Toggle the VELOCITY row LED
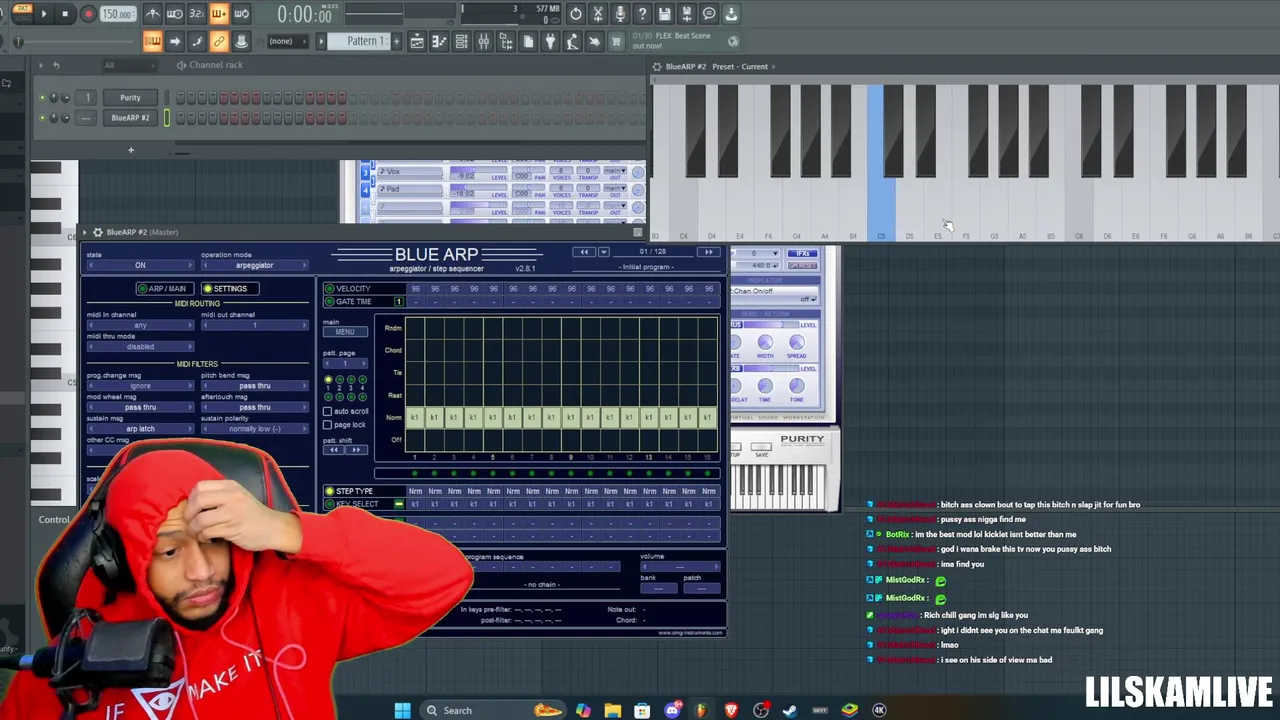1280x720 pixels. click(x=330, y=288)
